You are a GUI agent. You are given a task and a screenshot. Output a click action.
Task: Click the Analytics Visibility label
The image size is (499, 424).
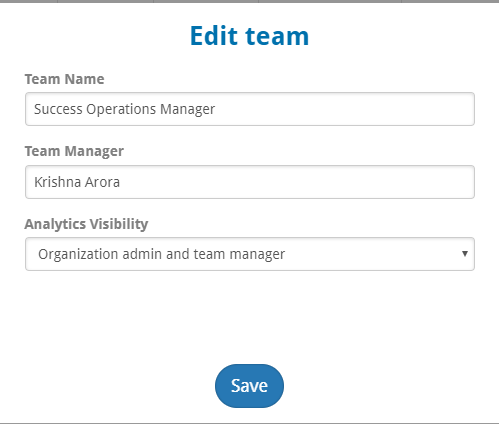[86, 224]
